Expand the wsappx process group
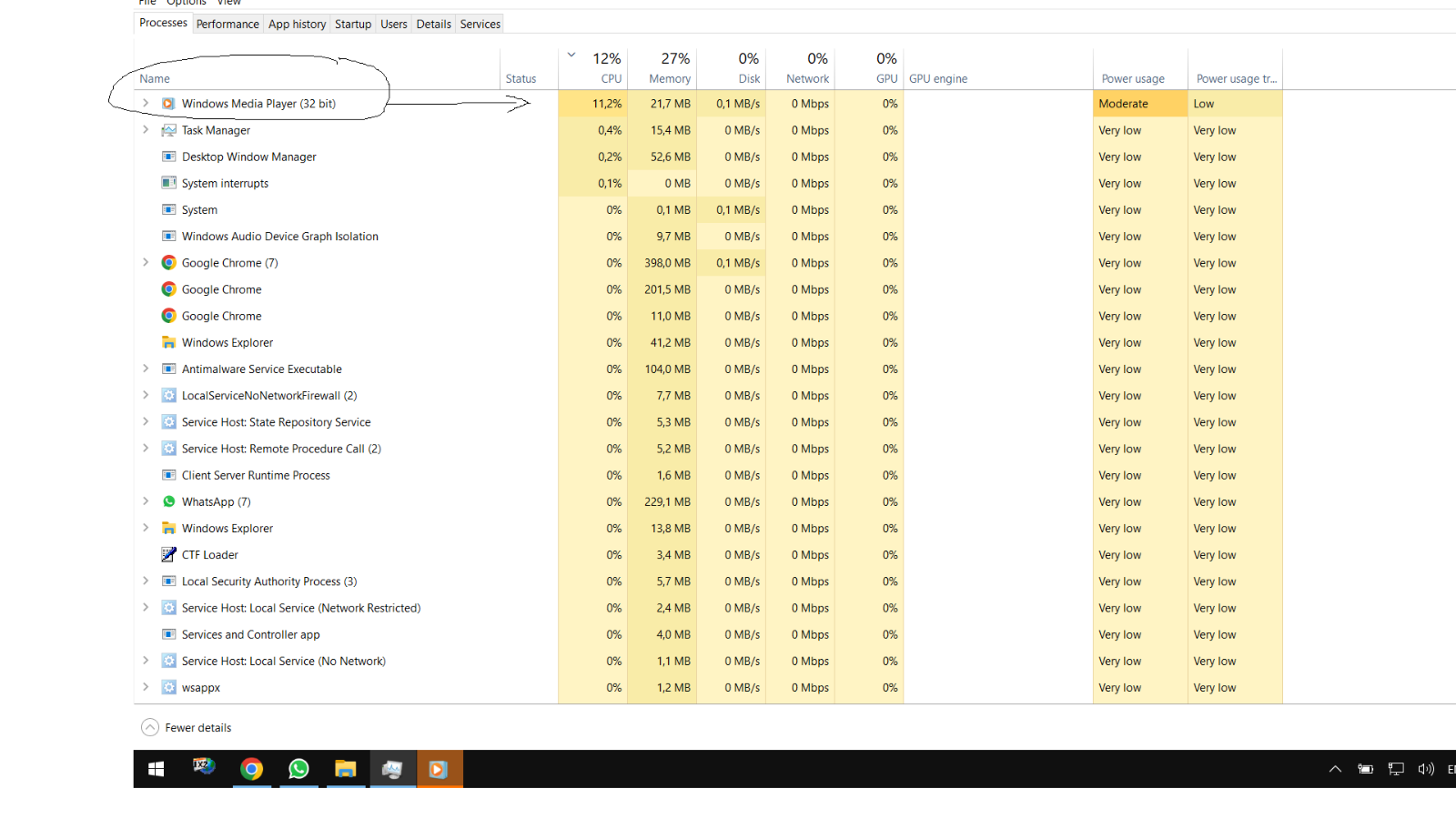The width and height of the screenshot is (1456, 819). click(146, 687)
